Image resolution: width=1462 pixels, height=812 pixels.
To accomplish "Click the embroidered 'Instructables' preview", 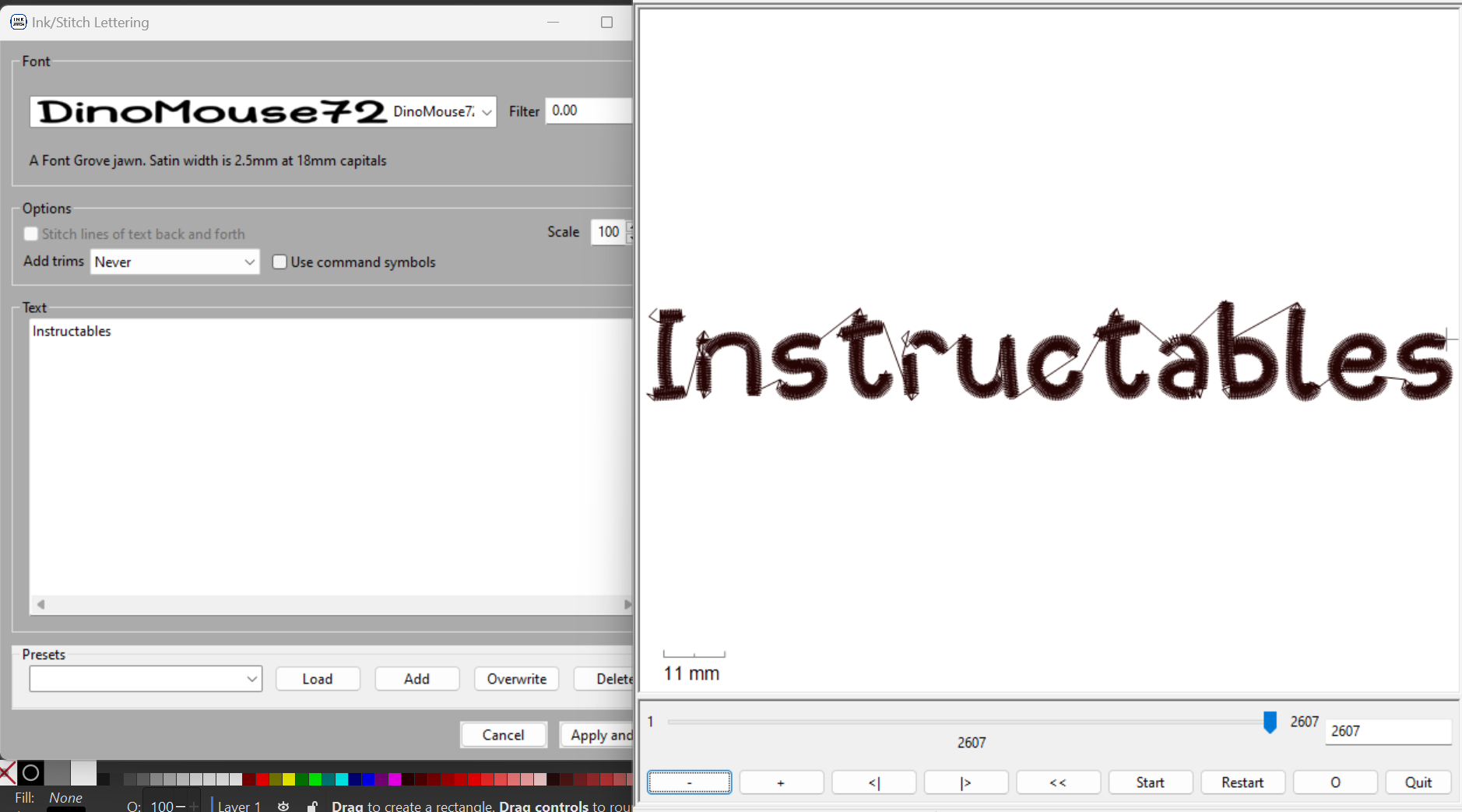I will 1050,352.
